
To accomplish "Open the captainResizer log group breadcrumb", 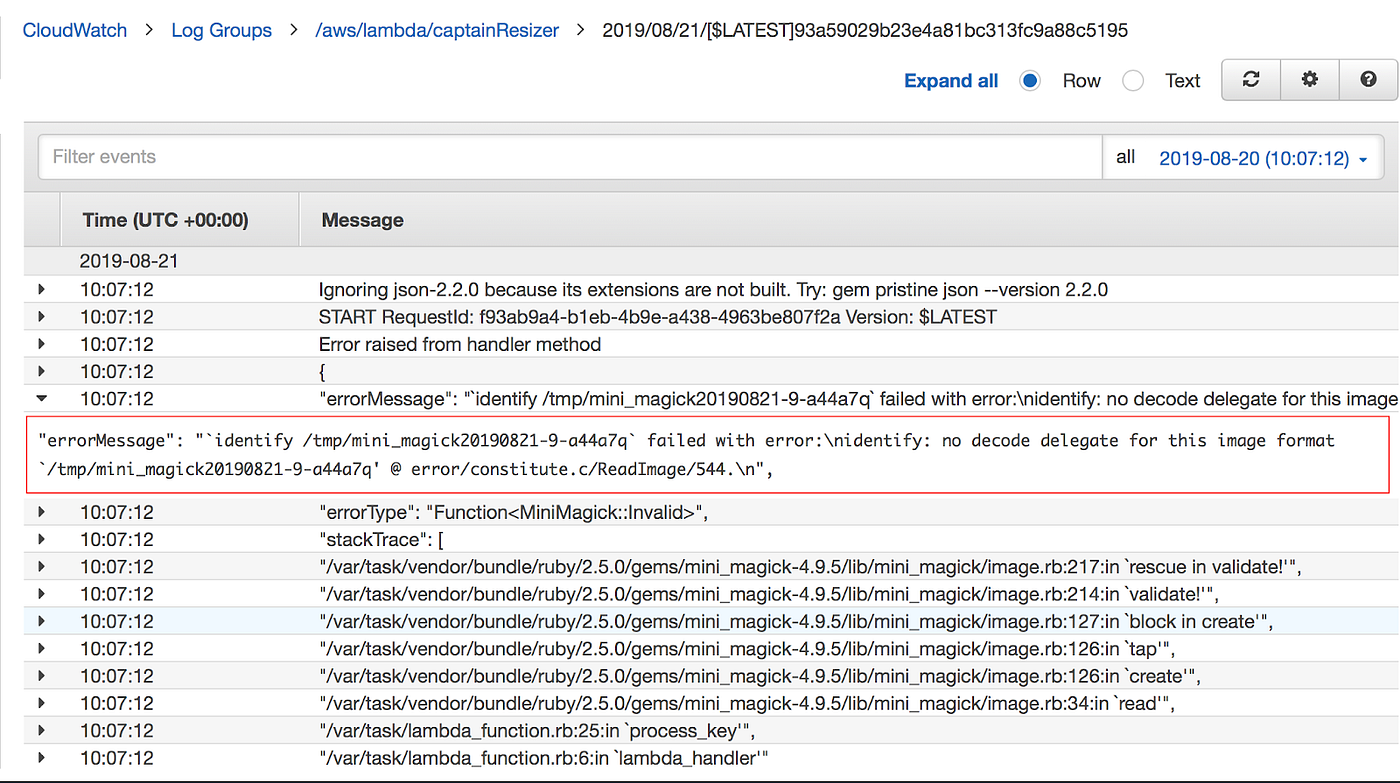I will pos(436,30).
